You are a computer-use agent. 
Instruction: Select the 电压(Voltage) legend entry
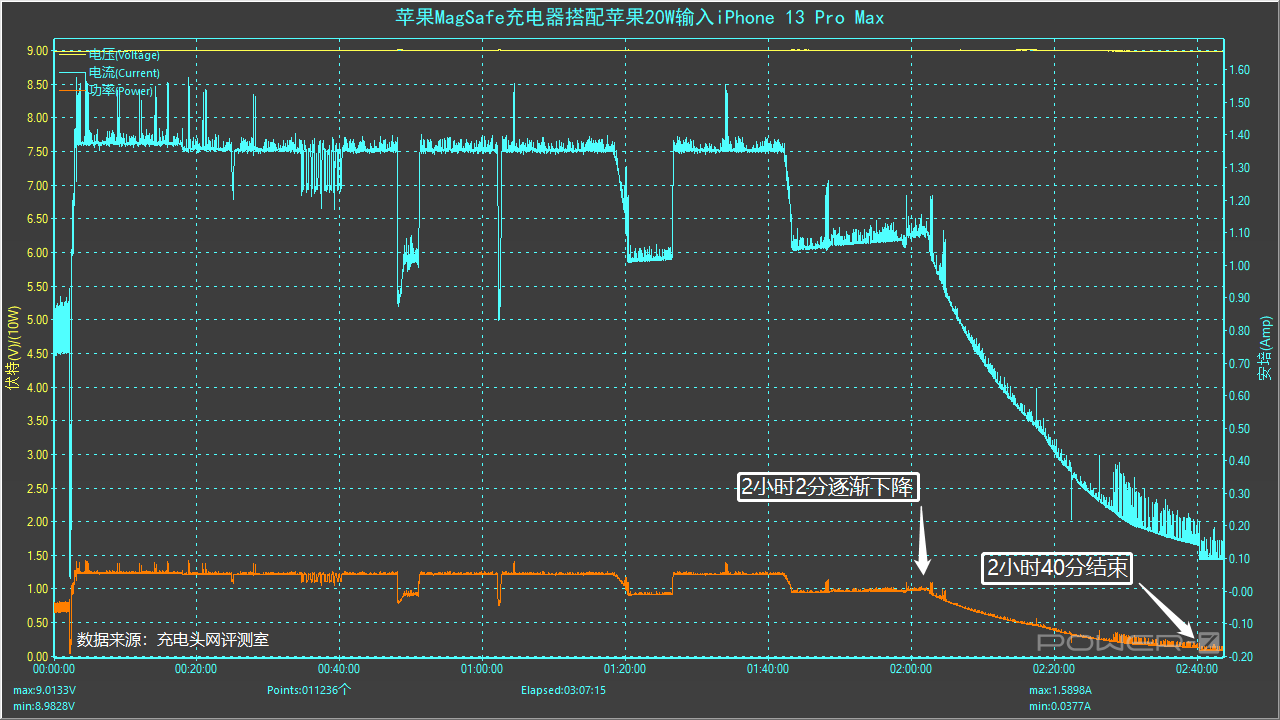pos(124,55)
